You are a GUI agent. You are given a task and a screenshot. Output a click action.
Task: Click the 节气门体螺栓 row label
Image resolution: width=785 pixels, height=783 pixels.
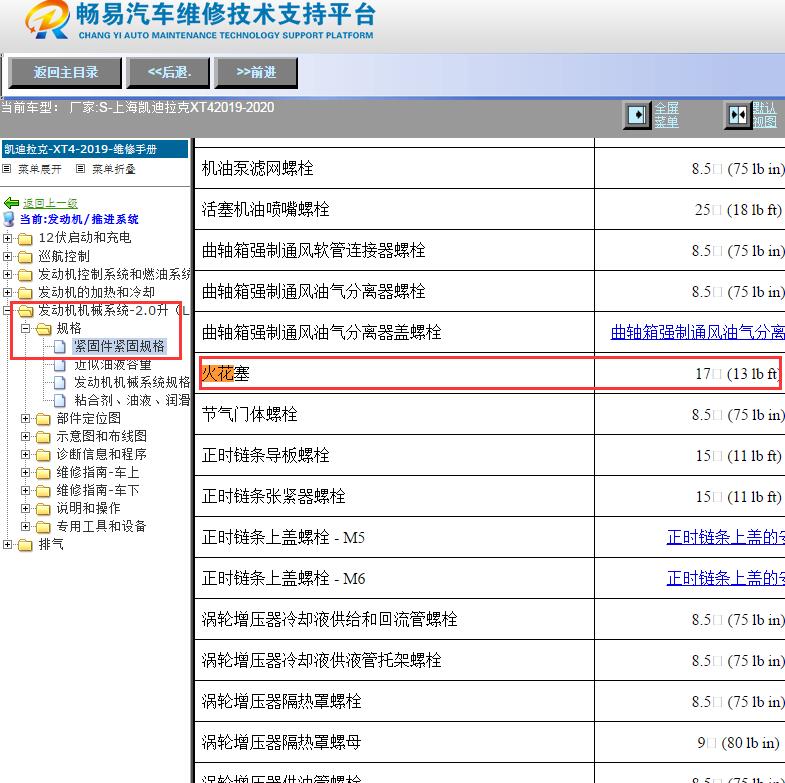point(249,415)
